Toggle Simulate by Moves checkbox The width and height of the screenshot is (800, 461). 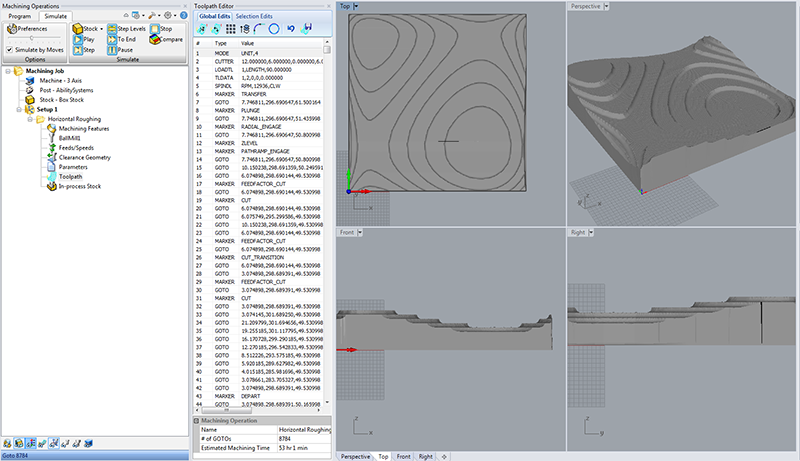10,49
